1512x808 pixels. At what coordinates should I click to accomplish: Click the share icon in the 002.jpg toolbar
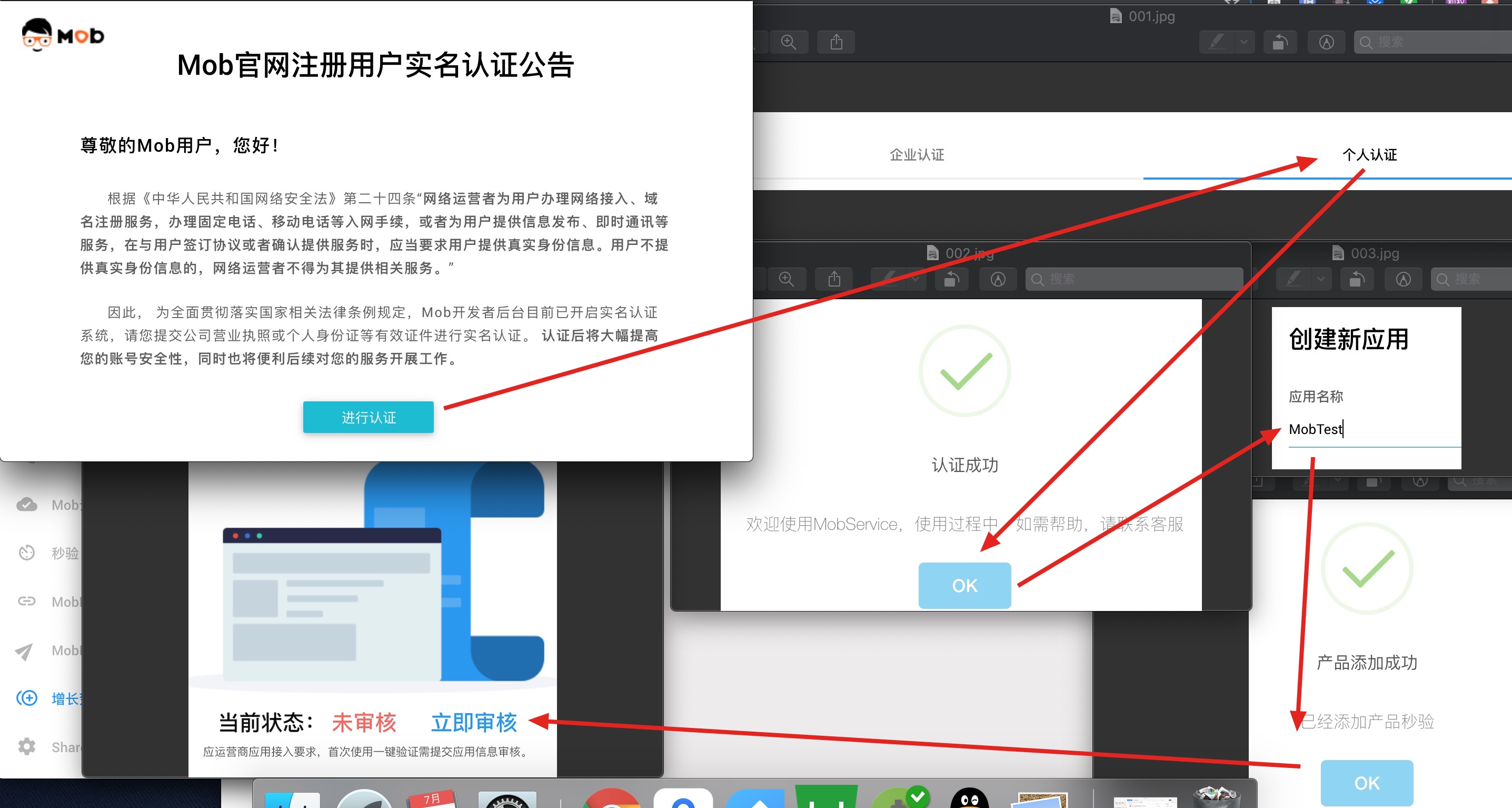[x=834, y=280]
